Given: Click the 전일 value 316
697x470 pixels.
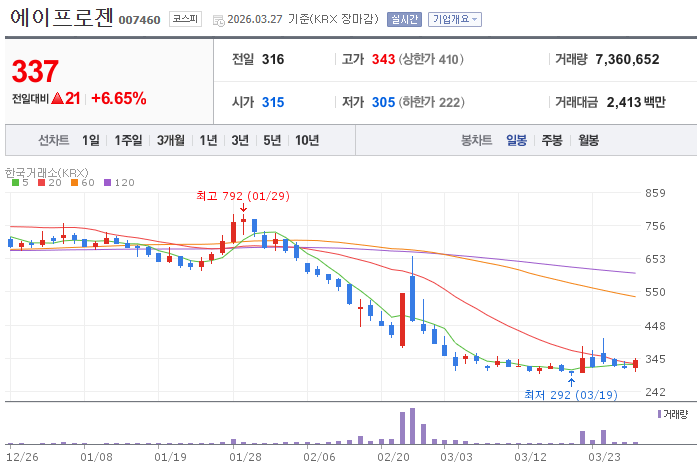Looking at the screenshot, I should (273, 59).
